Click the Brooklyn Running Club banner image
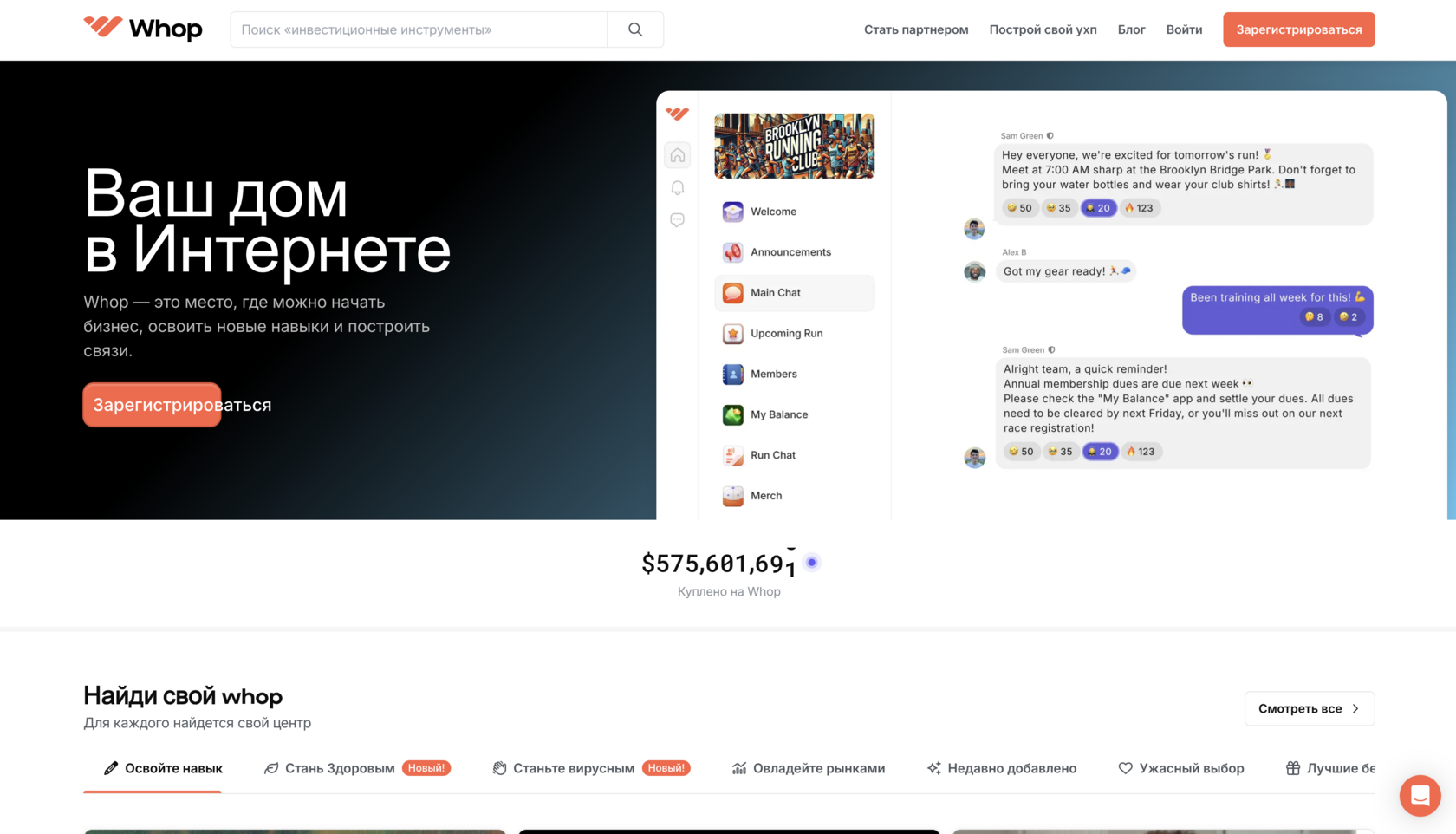The height and width of the screenshot is (834, 1456). [794, 146]
